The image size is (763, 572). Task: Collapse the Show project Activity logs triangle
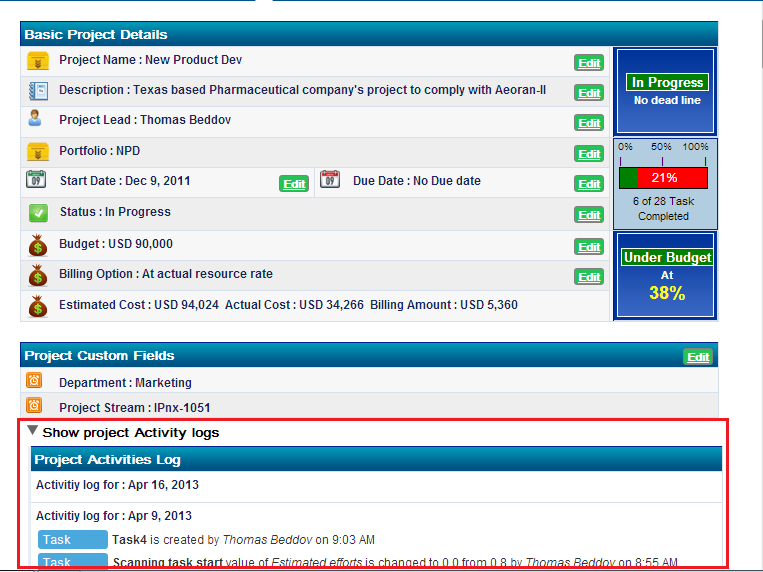click(x=33, y=432)
